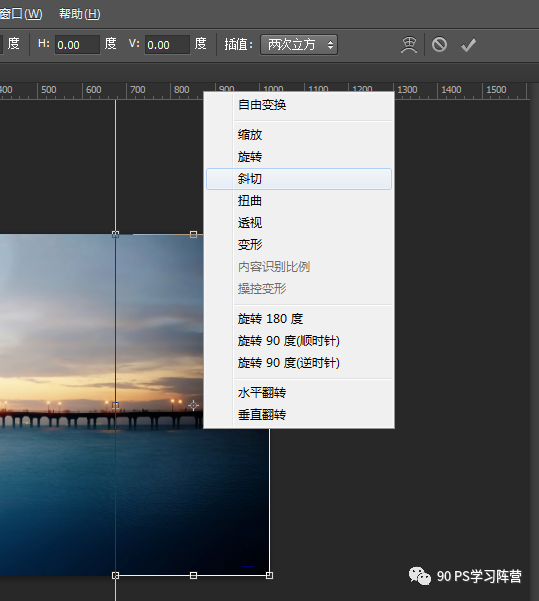Viewport: 539px width, 601px height.
Task: Commit transform with the checkmark icon
Action: (468, 45)
